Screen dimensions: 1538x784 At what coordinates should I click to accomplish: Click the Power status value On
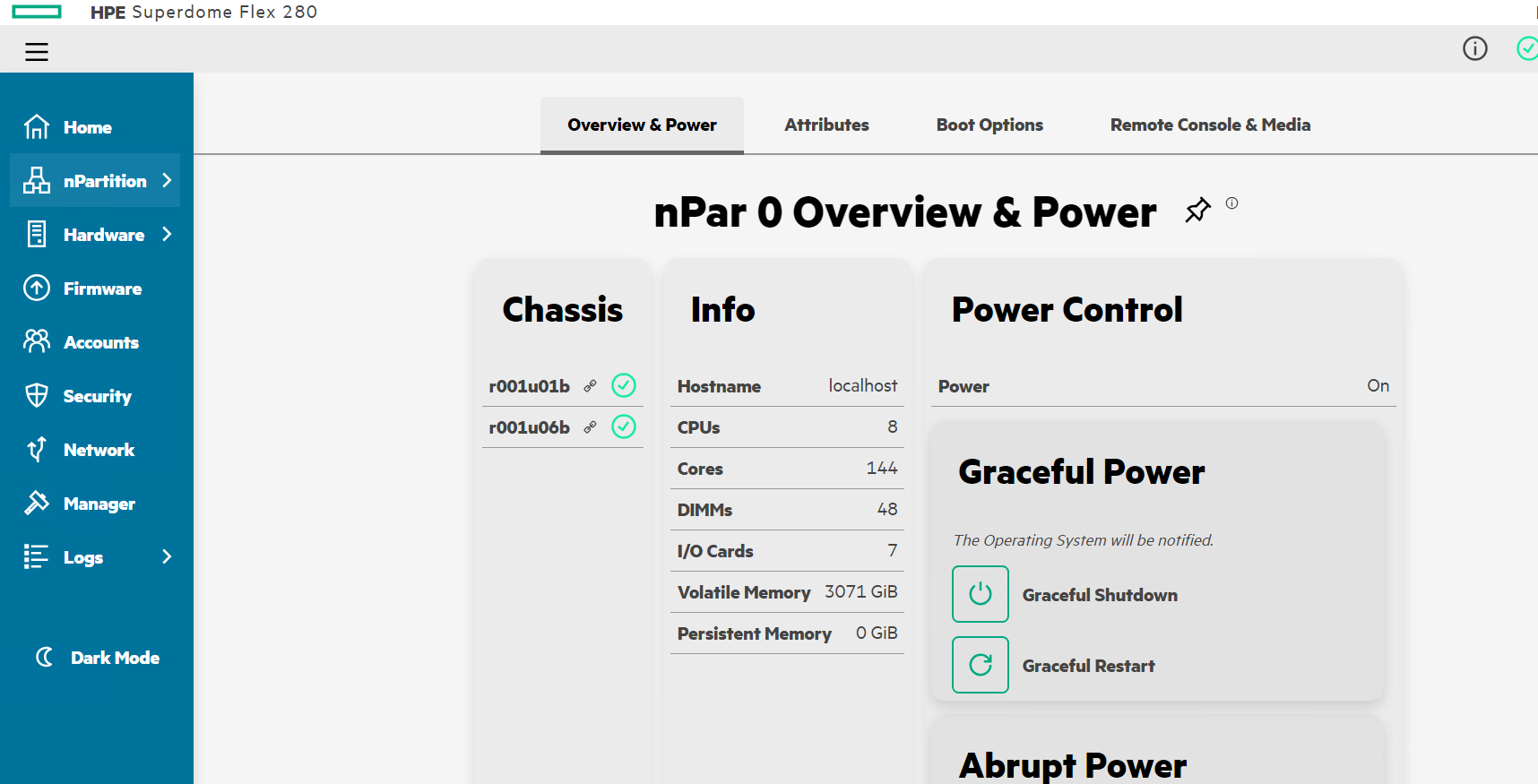(x=1378, y=385)
